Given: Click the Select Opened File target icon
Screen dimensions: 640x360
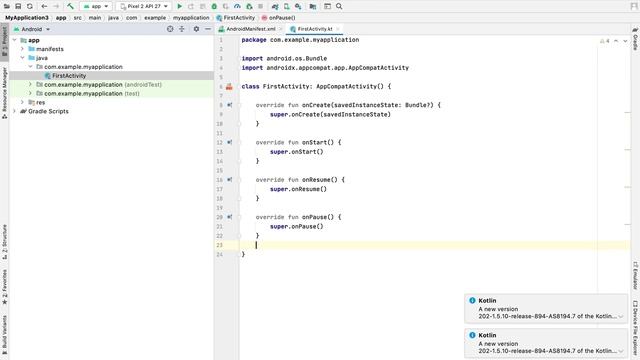Looking at the screenshot, I should point(170,29).
